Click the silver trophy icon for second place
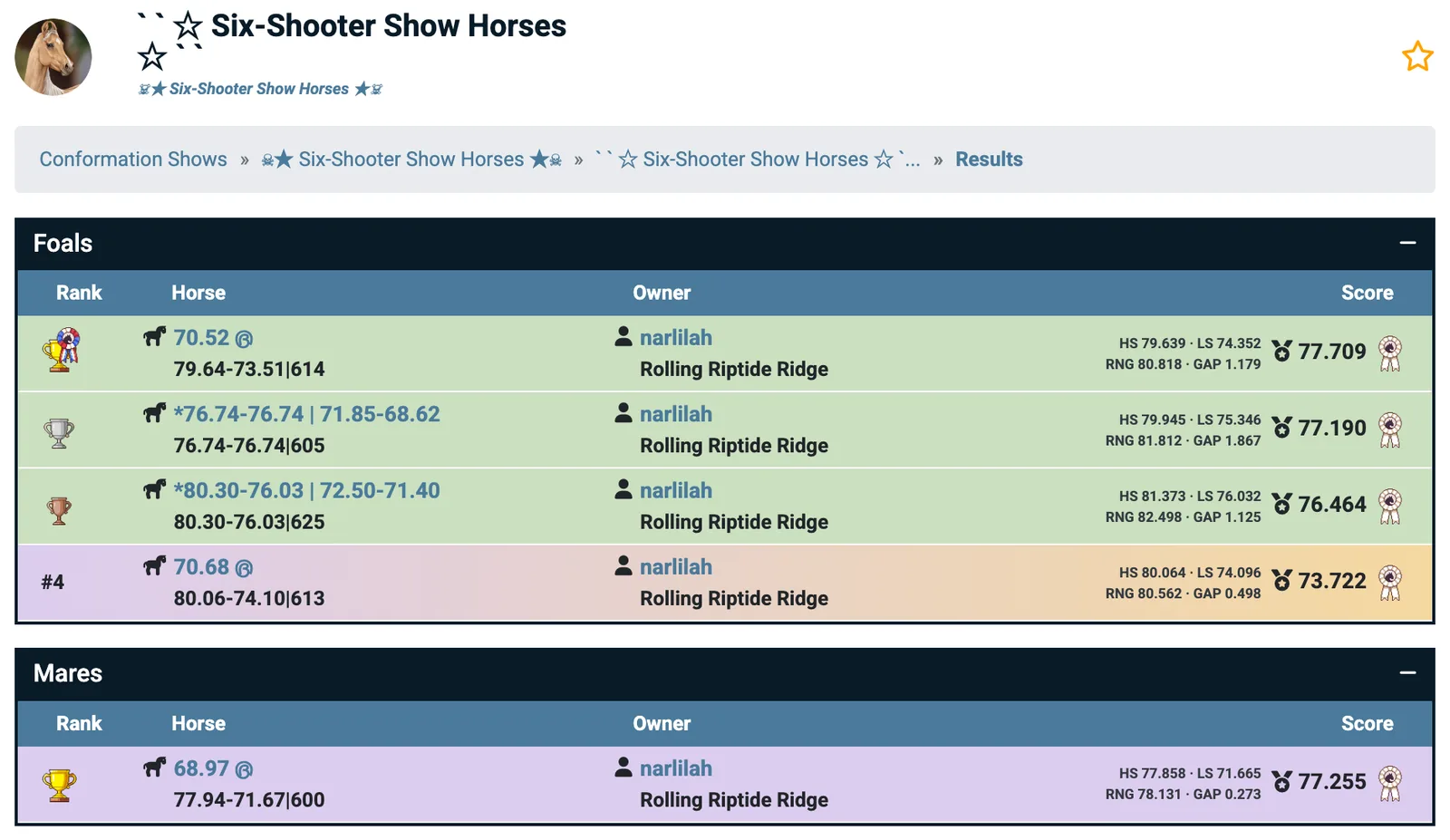The height and width of the screenshot is (840, 1450). [59, 433]
